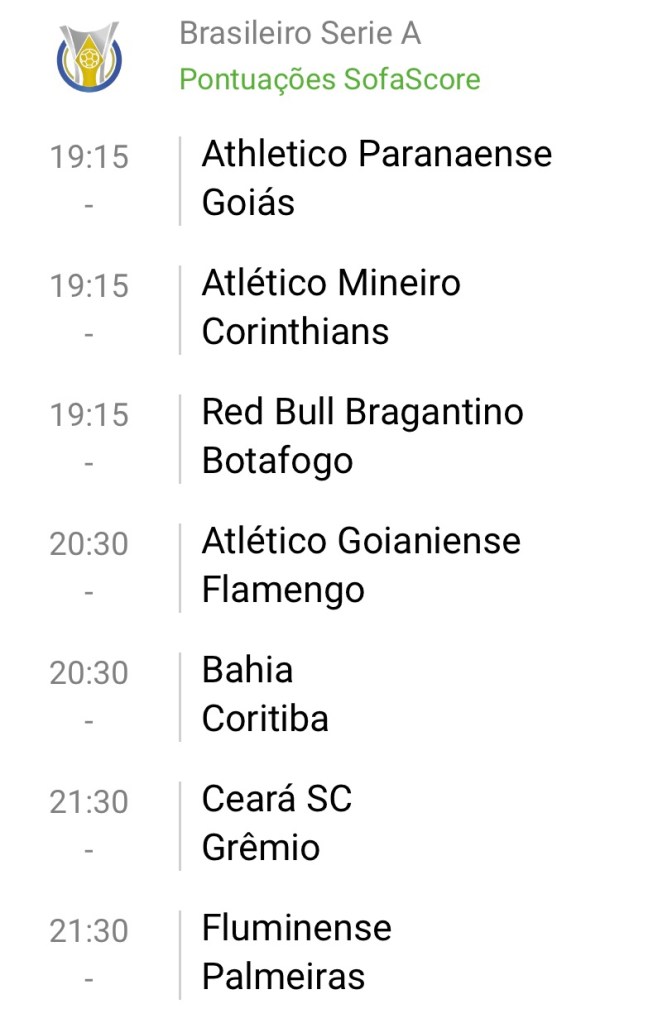653x1023 pixels.
Task: Open the Palmeiras team entry
Action: tap(283, 977)
